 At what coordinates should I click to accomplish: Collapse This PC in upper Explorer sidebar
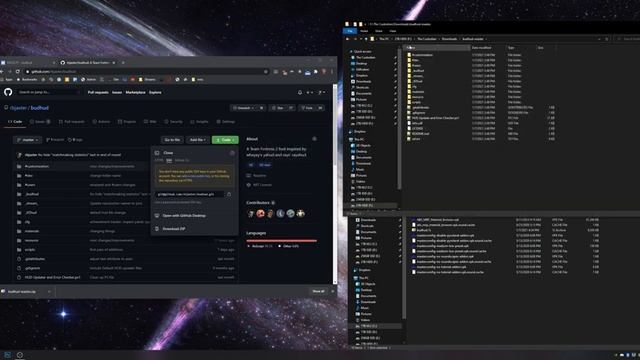pyautogui.click(x=351, y=139)
